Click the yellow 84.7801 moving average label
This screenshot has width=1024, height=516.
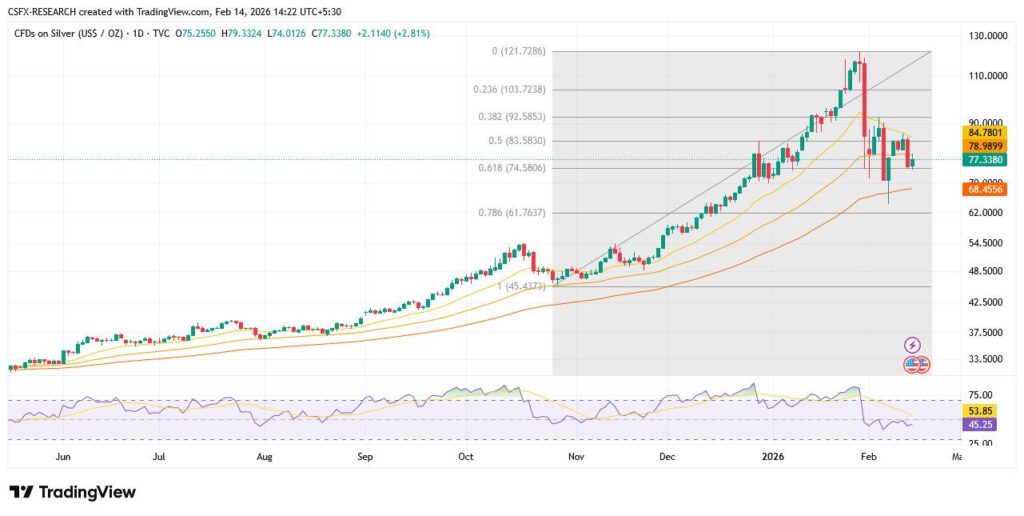pyautogui.click(x=985, y=131)
